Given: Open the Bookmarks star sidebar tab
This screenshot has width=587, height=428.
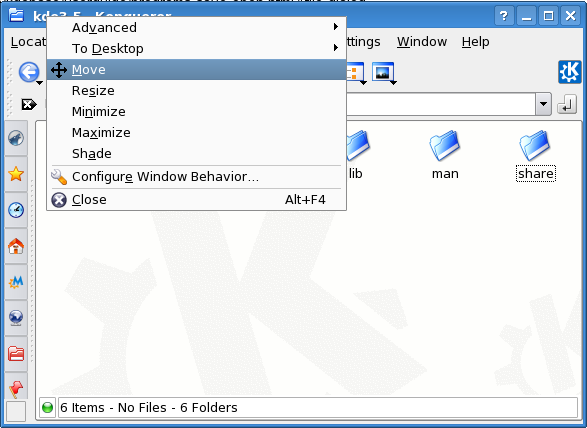Looking at the screenshot, I should pyautogui.click(x=16, y=174).
